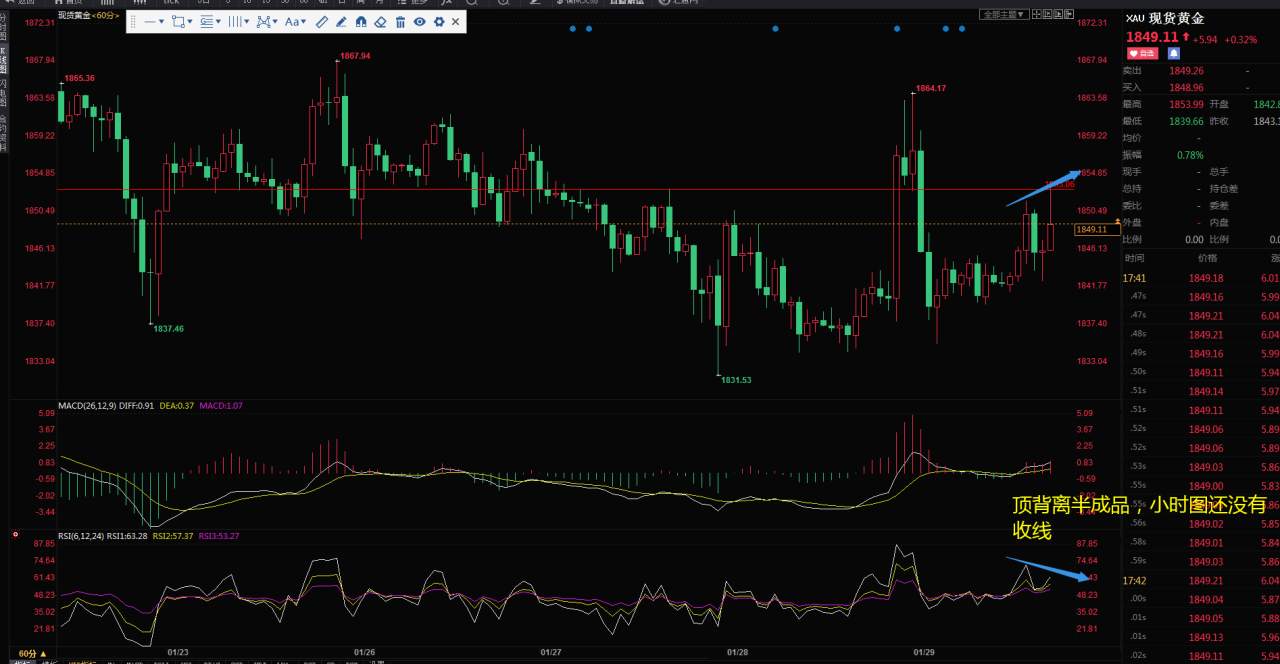This screenshot has width=1280, height=664.
Task: Toggle the magnet snap tool
Action: coord(361,22)
